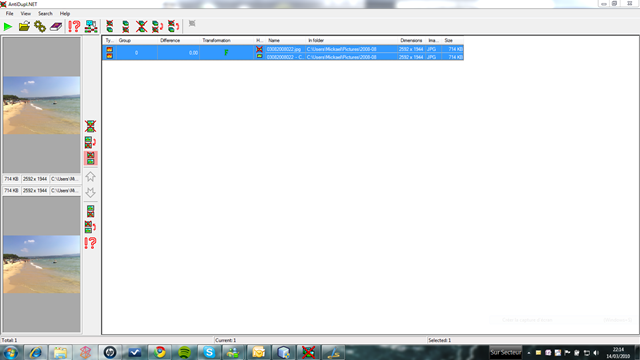Open the folder paths icon in toolbar
Screen dimensions: 640x360
coord(24,27)
